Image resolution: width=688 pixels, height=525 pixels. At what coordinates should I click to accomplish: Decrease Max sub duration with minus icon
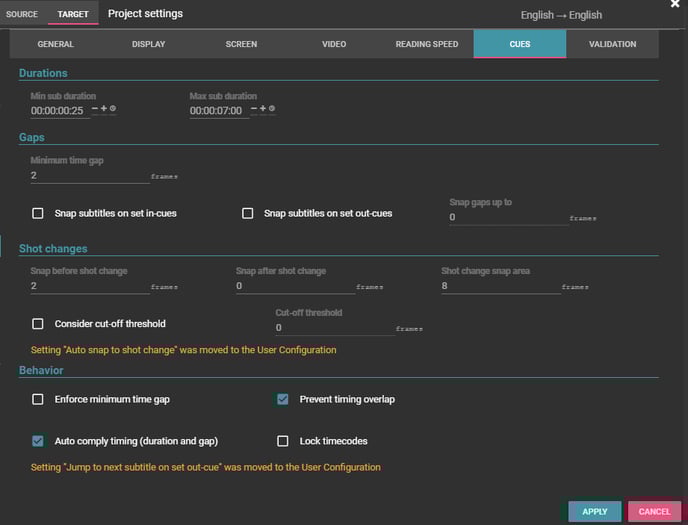(254, 109)
